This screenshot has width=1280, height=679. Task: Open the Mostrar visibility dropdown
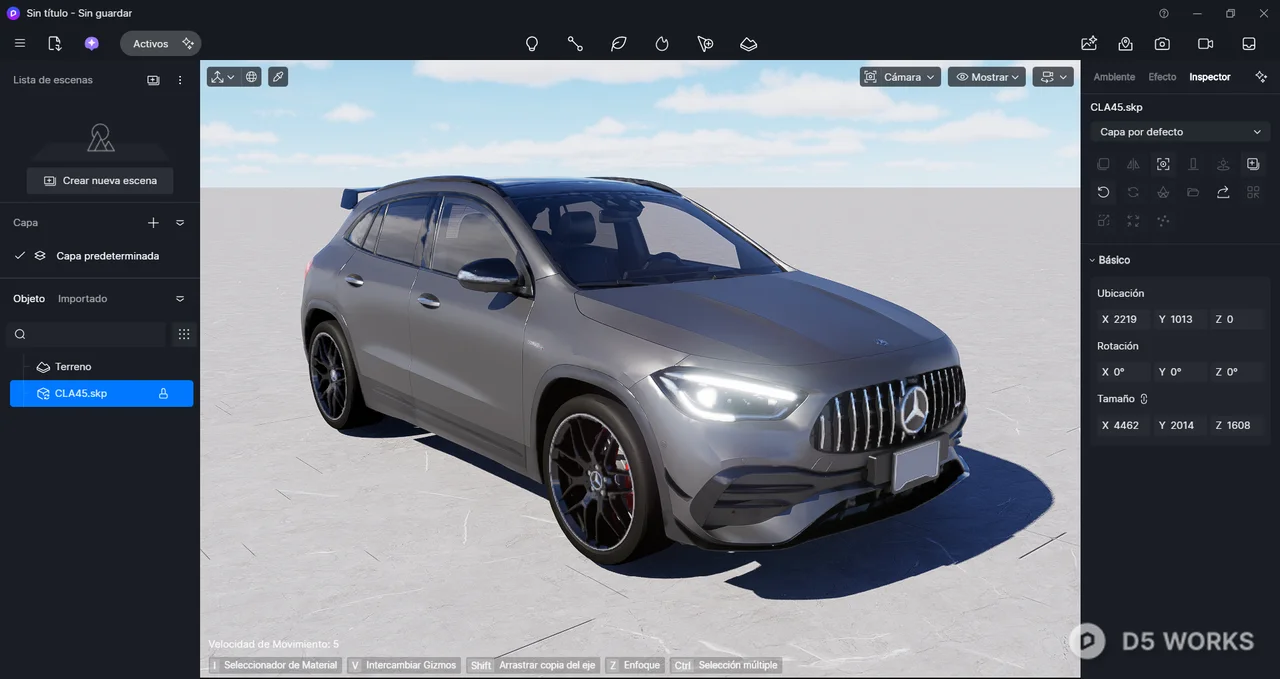pyautogui.click(x=987, y=77)
